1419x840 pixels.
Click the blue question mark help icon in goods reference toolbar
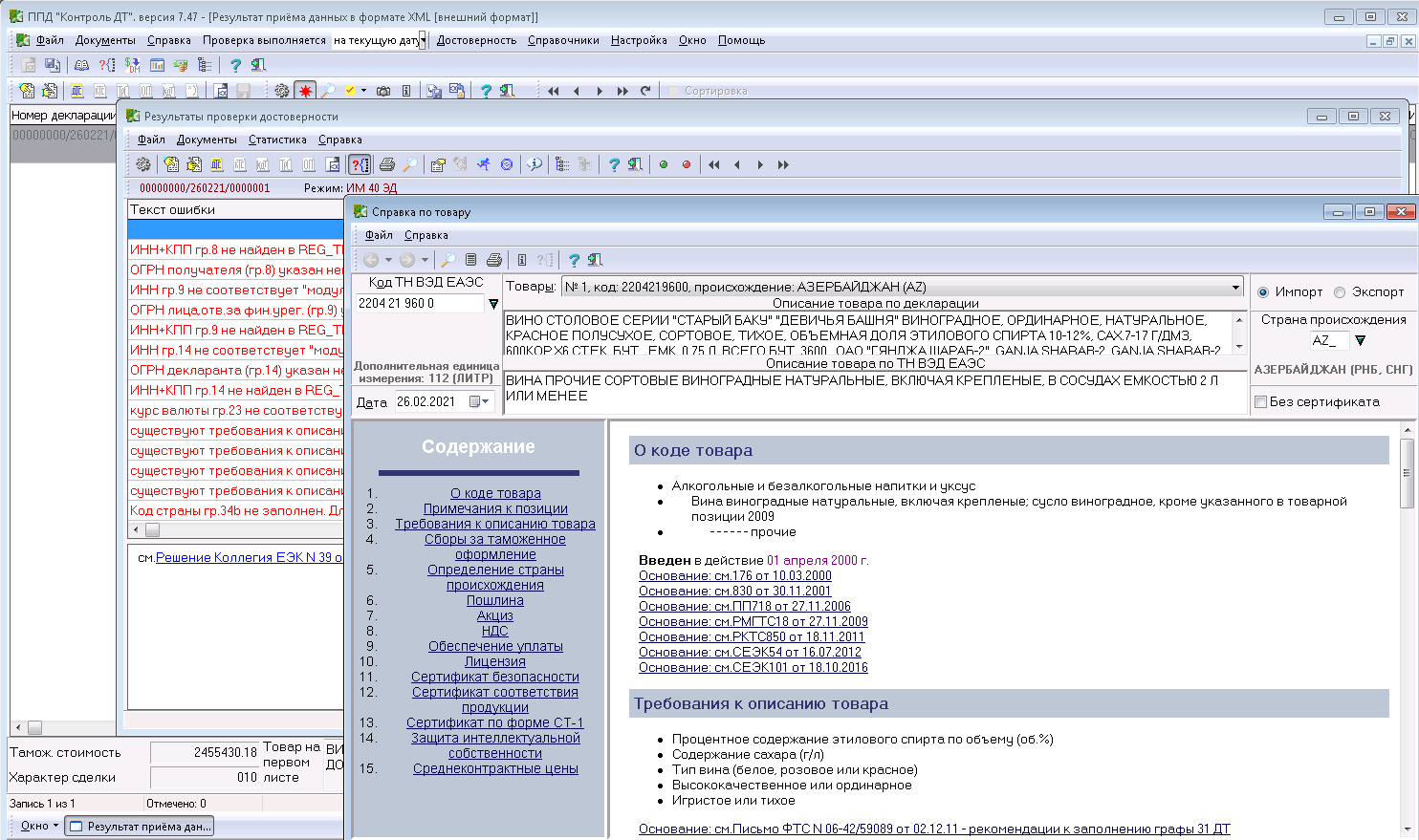click(574, 260)
